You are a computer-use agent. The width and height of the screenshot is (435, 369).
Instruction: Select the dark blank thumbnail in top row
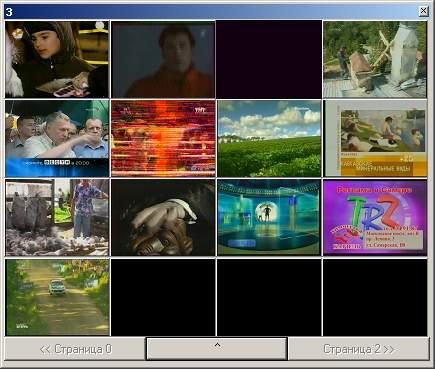(269, 60)
